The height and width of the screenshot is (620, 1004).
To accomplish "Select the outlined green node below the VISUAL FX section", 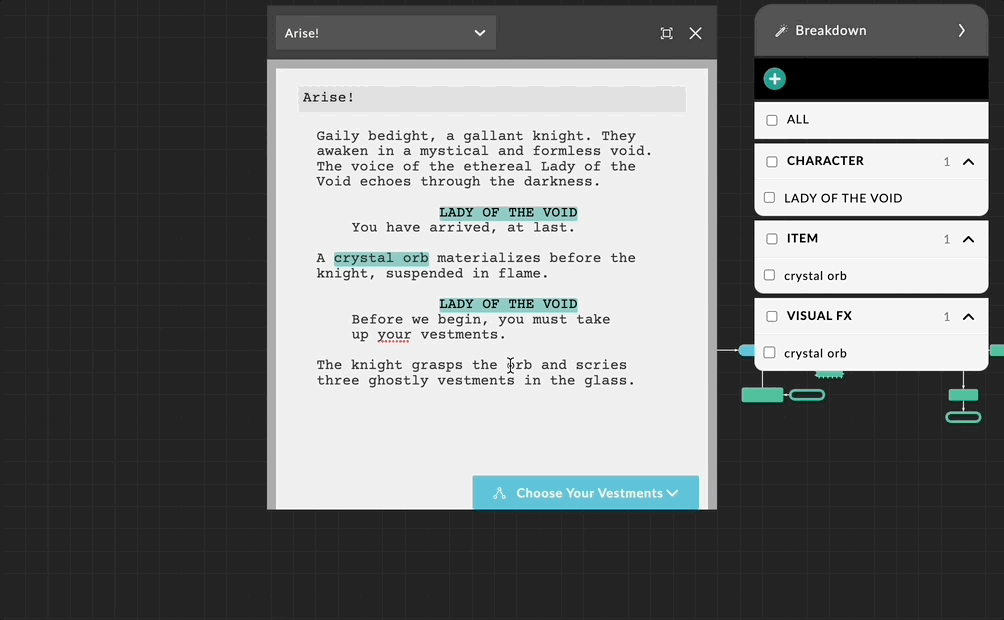I will point(807,395).
